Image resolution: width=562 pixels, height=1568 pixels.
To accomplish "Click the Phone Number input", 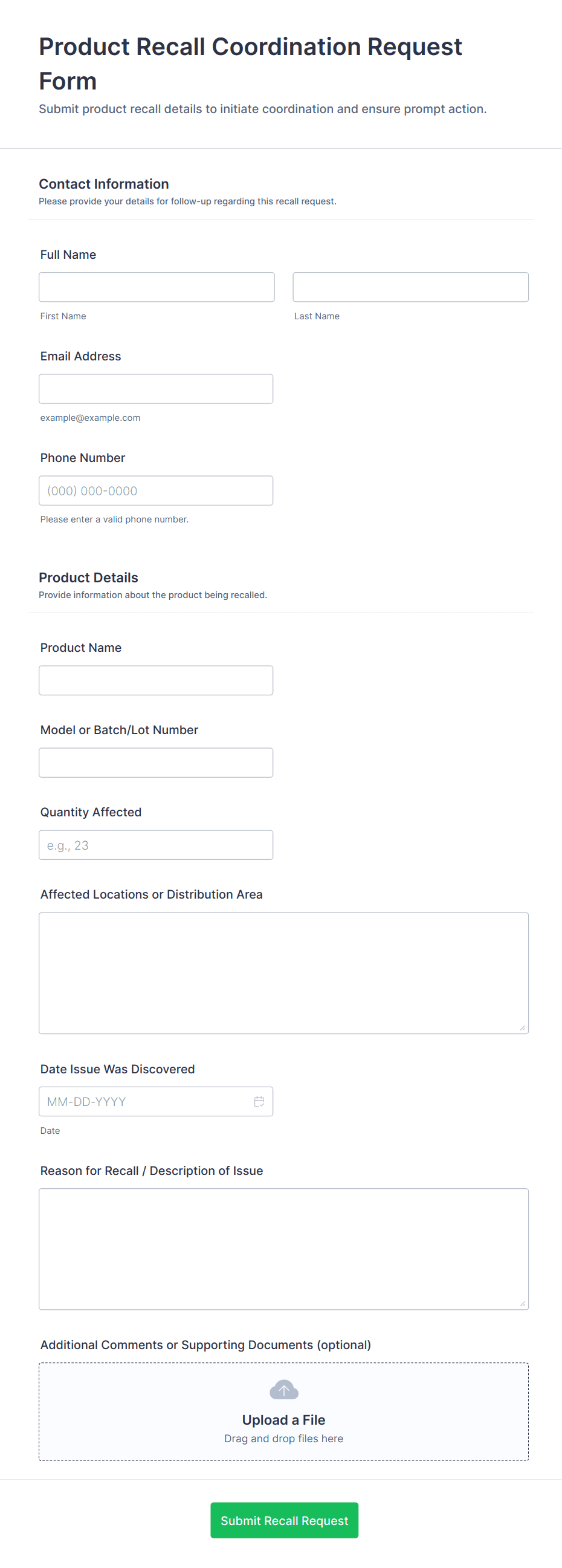I will click(x=156, y=490).
